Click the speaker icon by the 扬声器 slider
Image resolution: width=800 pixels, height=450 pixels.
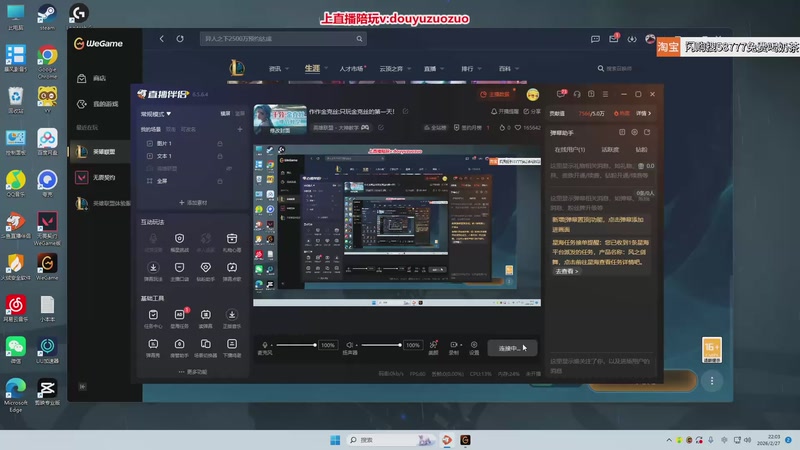point(349,345)
